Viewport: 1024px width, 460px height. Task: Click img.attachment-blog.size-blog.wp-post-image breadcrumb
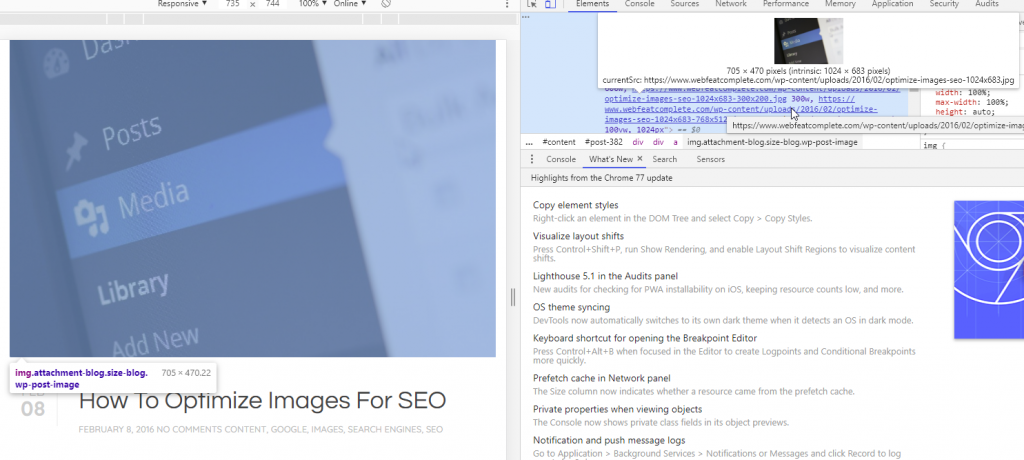pyautogui.click(x=773, y=142)
